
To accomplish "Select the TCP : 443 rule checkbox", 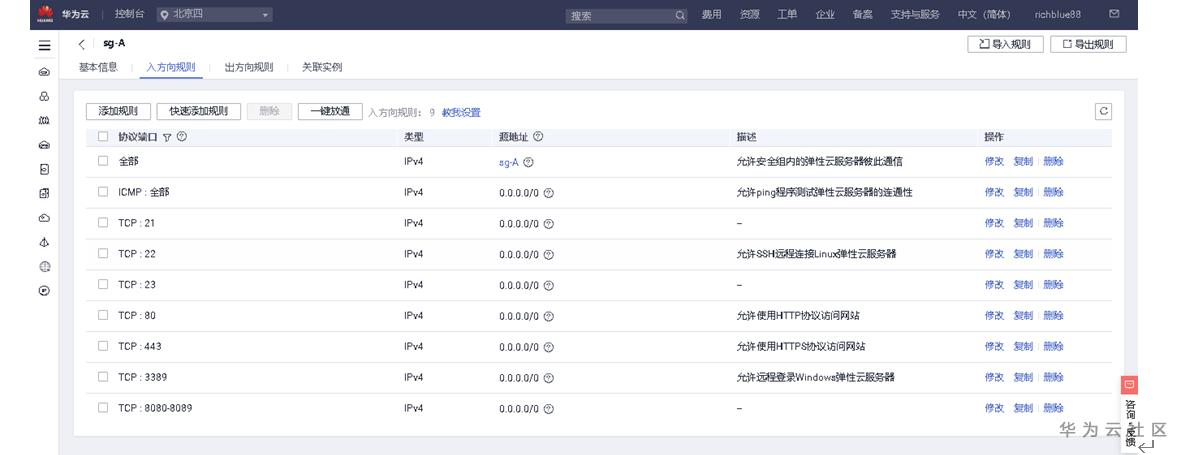I will [x=103, y=346].
